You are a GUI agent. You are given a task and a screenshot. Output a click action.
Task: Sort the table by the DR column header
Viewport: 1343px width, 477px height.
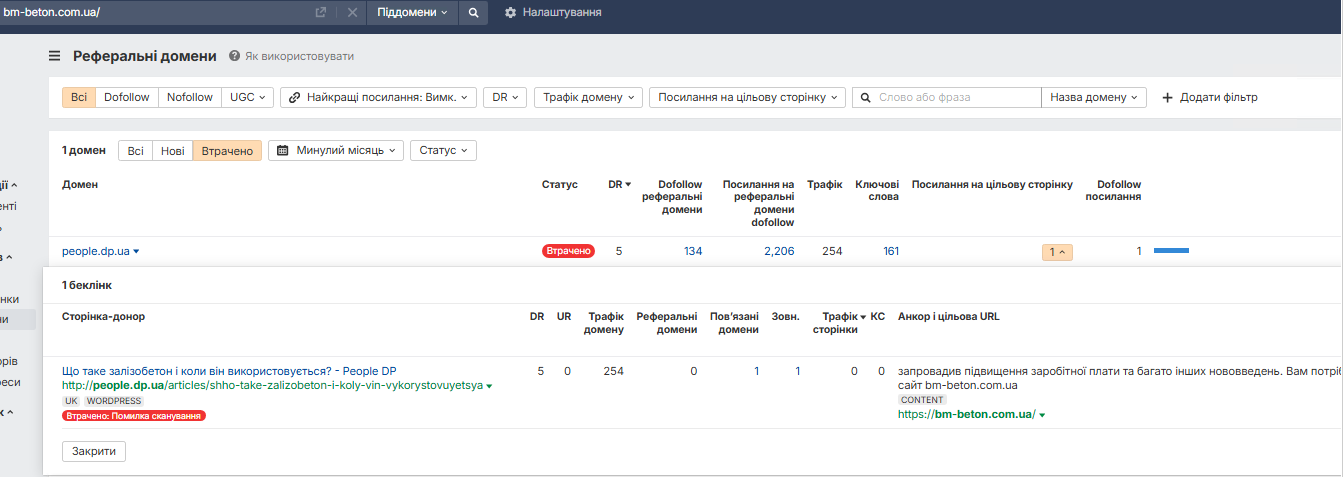point(619,184)
